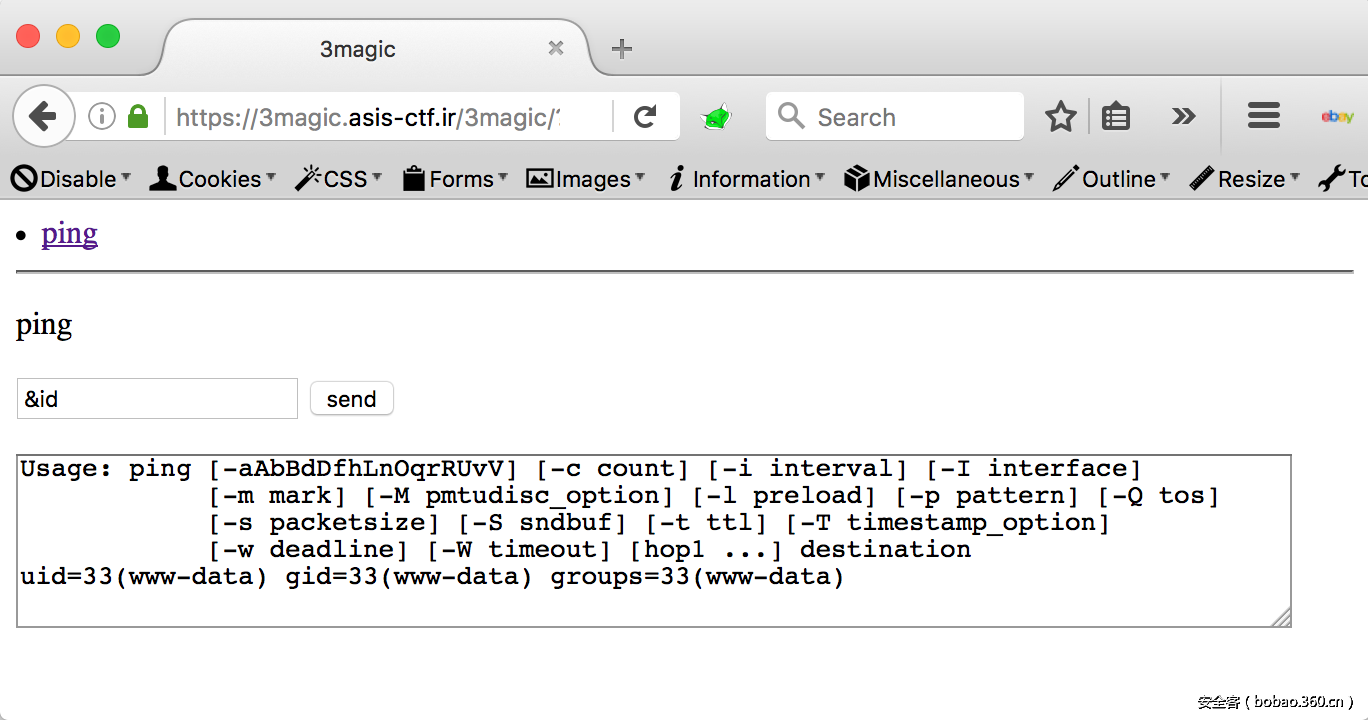The height and width of the screenshot is (720, 1368).
Task: Open the Images toolbar menu
Action: point(586,179)
